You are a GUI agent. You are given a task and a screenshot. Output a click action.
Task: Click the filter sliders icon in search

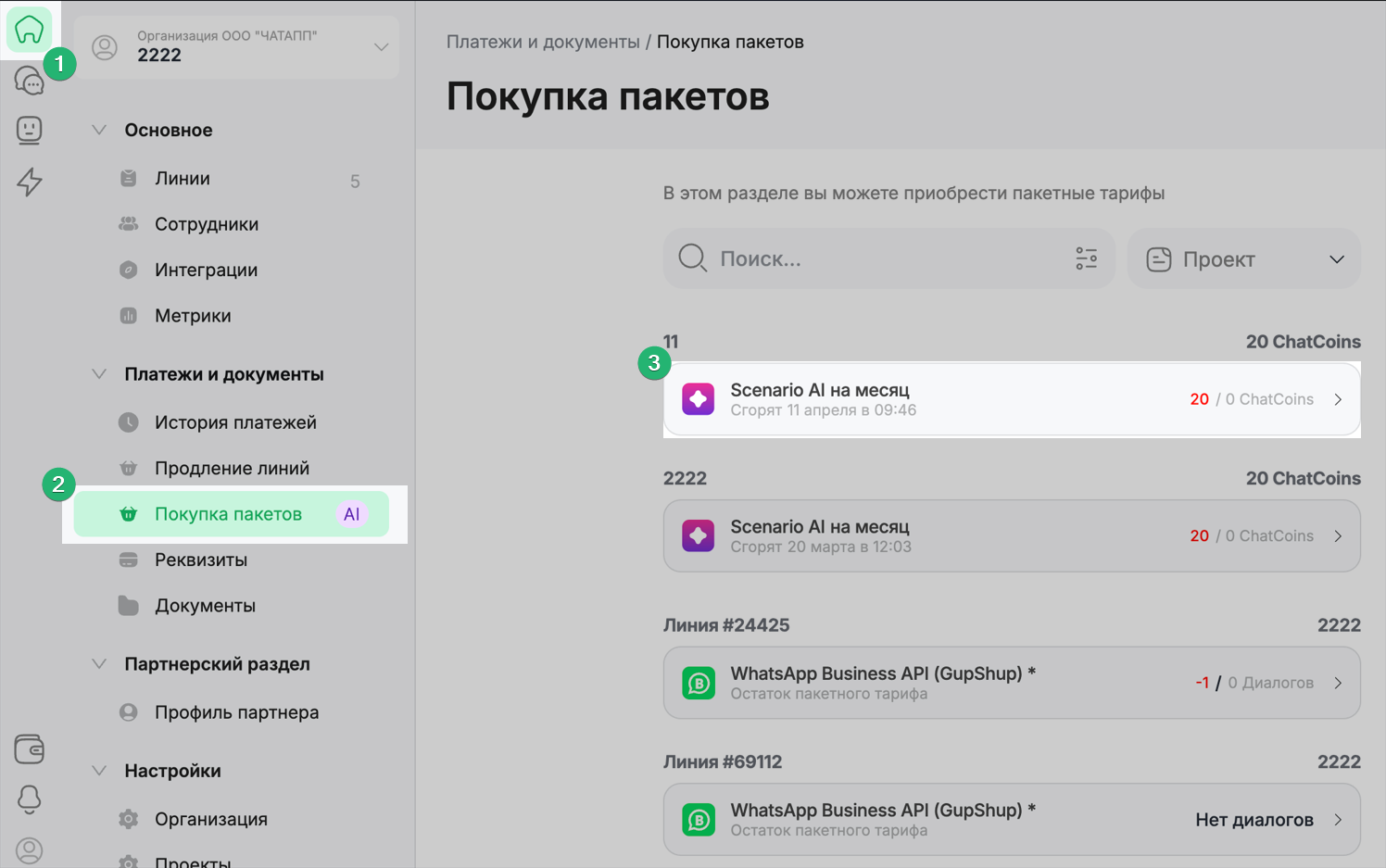pyautogui.click(x=1086, y=258)
